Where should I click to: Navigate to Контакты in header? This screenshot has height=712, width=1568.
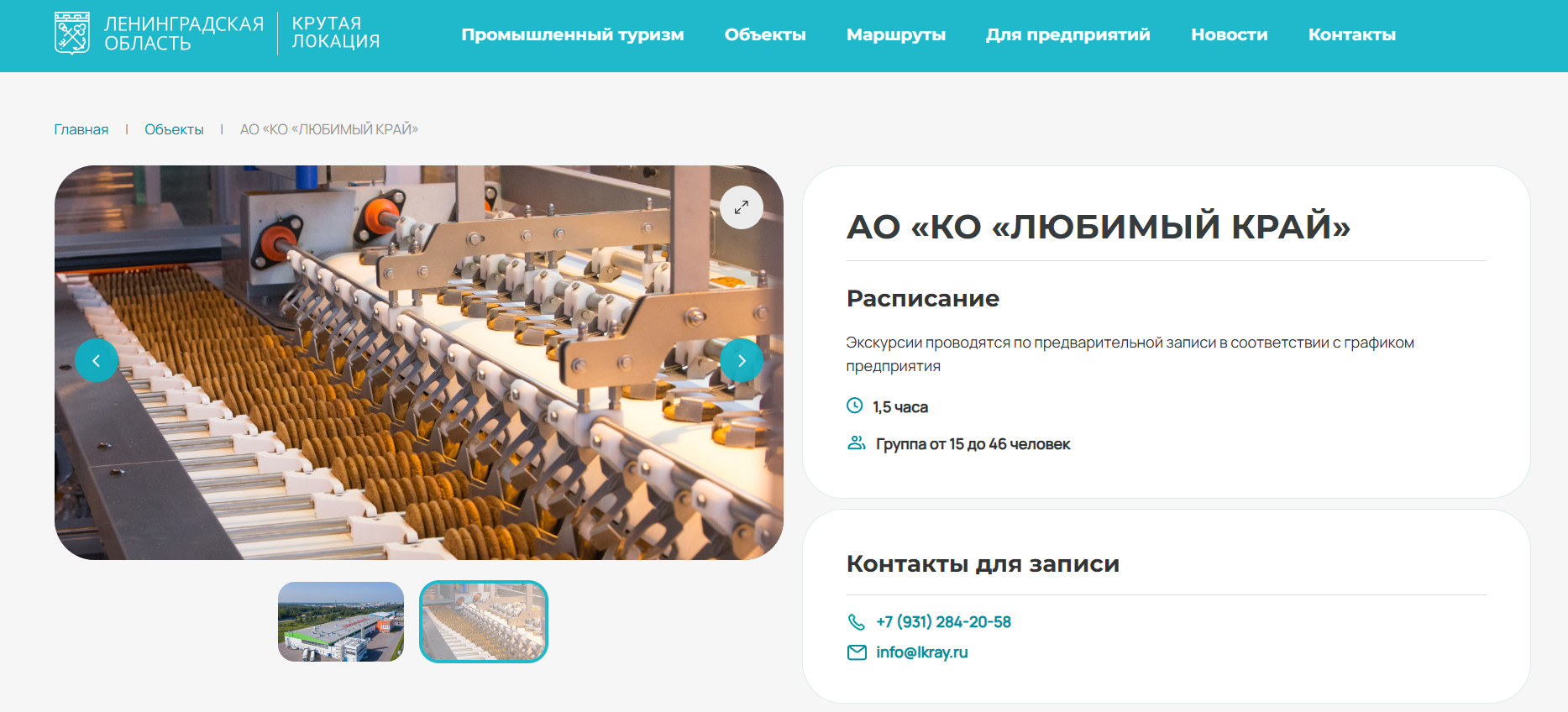(1351, 35)
